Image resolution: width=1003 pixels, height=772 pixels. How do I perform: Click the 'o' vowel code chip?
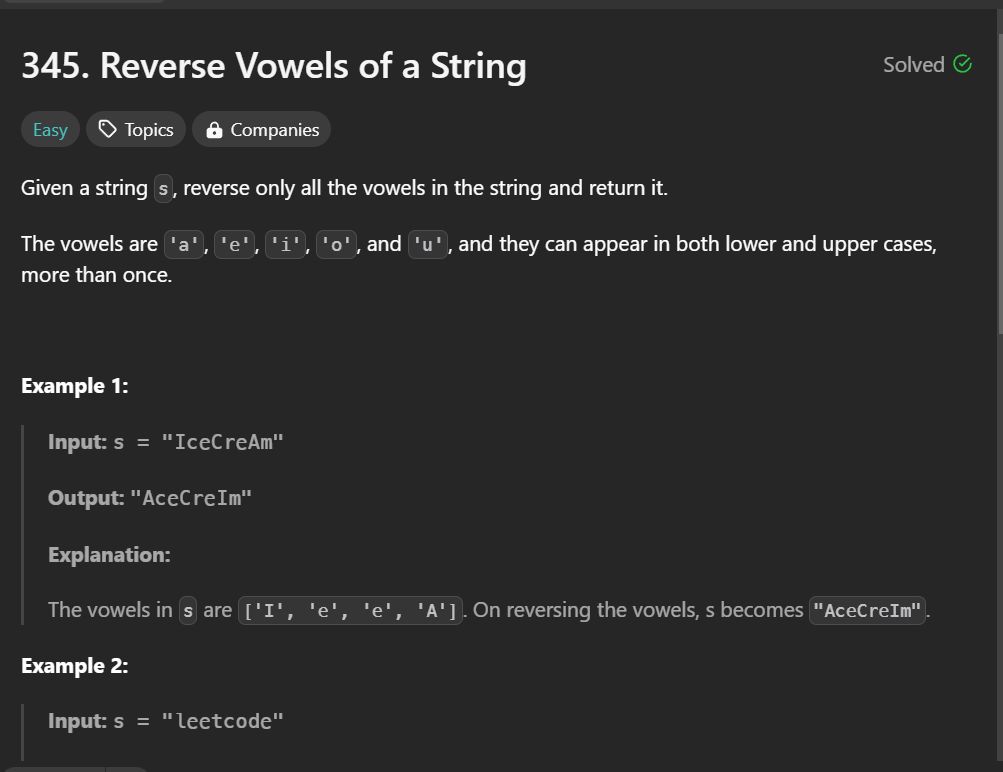pyautogui.click(x=336, y=244)
